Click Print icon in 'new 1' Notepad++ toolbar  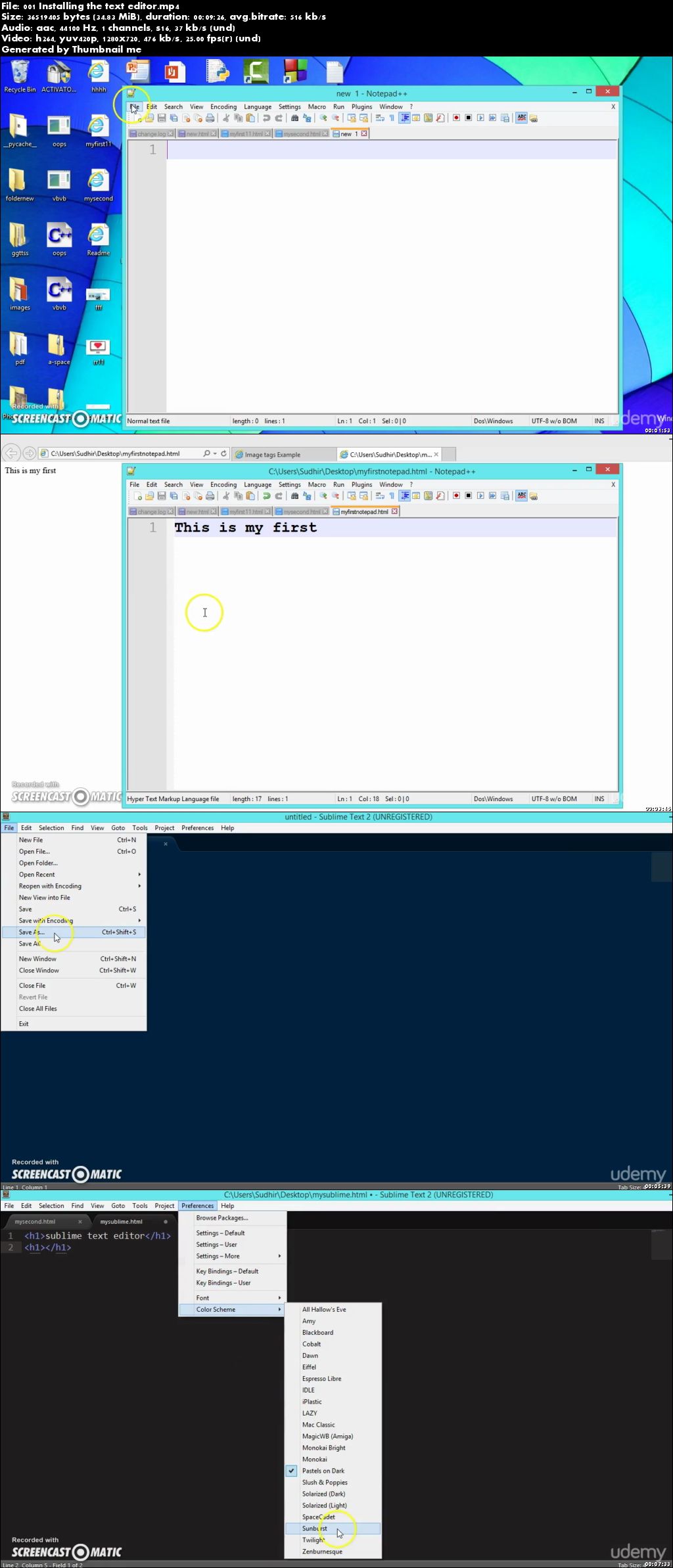pos(210,118)
